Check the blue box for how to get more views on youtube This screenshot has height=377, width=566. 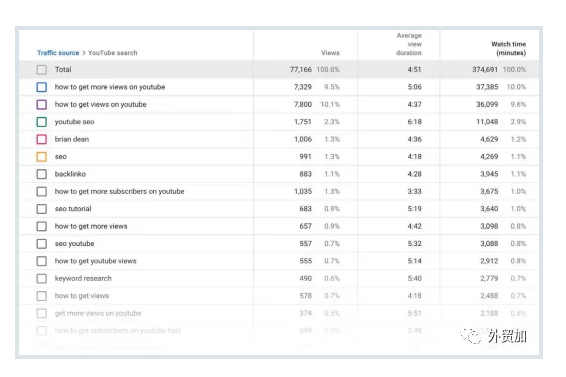(42, 87)
